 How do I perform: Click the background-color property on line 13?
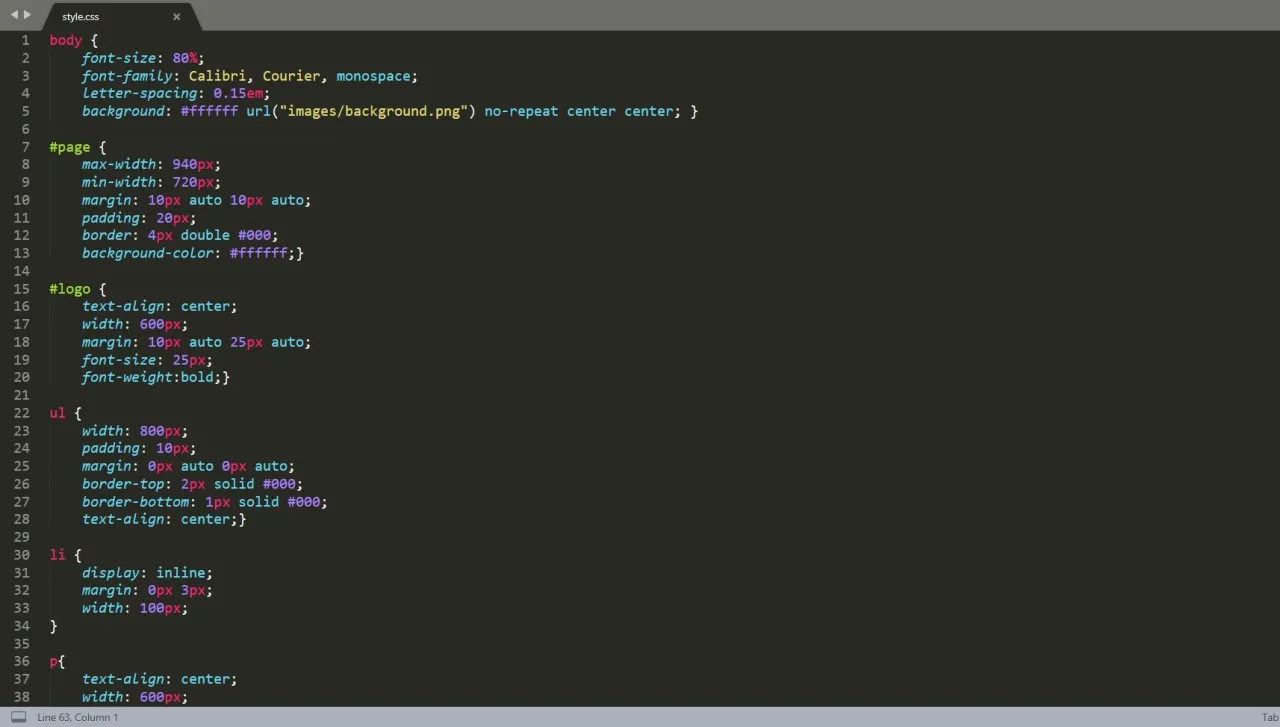click(x=148, y=253)
